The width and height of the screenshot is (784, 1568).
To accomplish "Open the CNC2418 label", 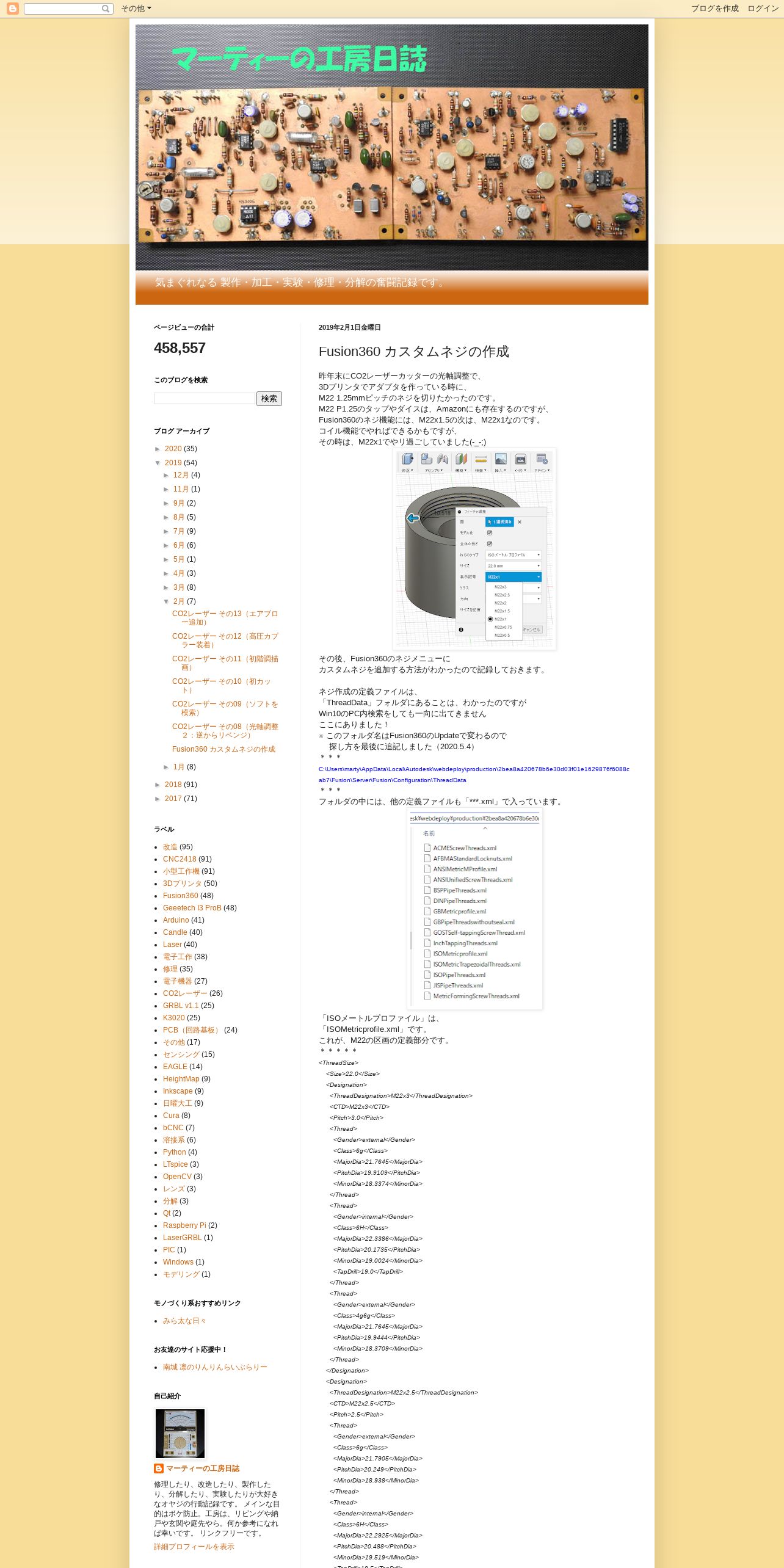I will 180,859.
